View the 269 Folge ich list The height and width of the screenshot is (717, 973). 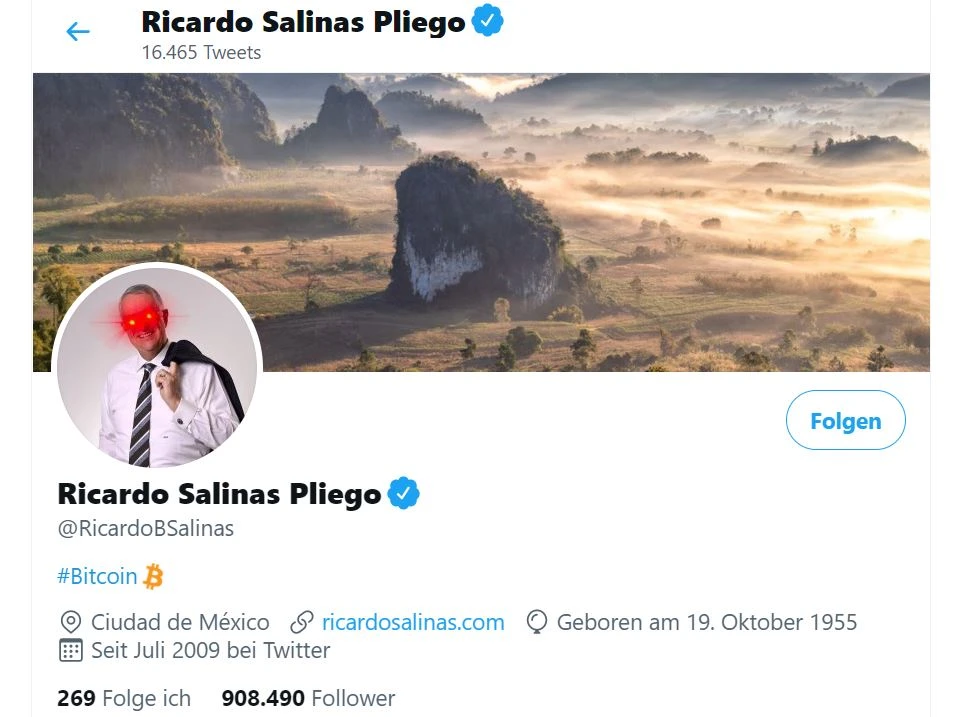pos(124,698)
